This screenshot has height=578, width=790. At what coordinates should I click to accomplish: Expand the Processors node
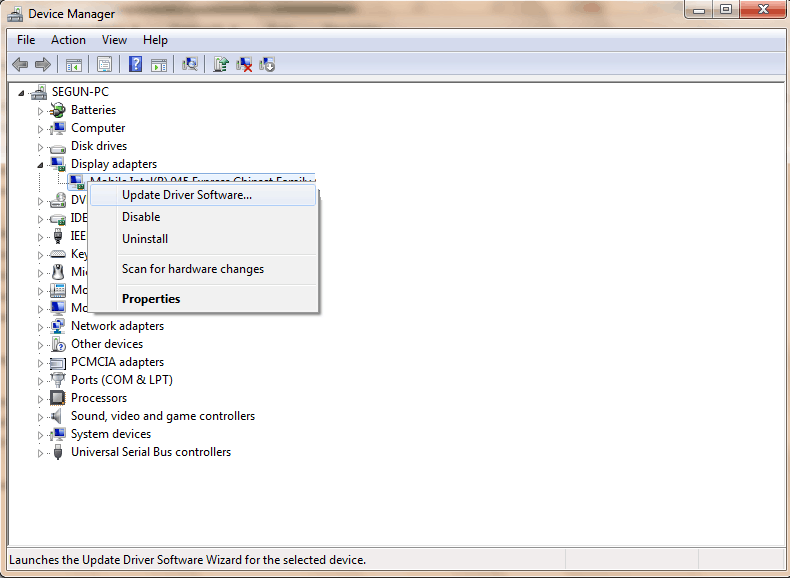point(40,399)
